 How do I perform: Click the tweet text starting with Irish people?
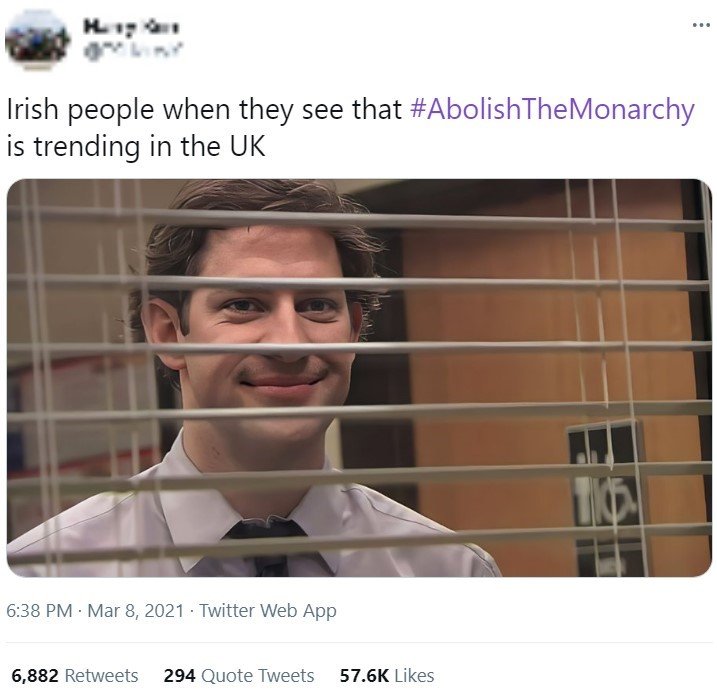[x=351, y=128]
